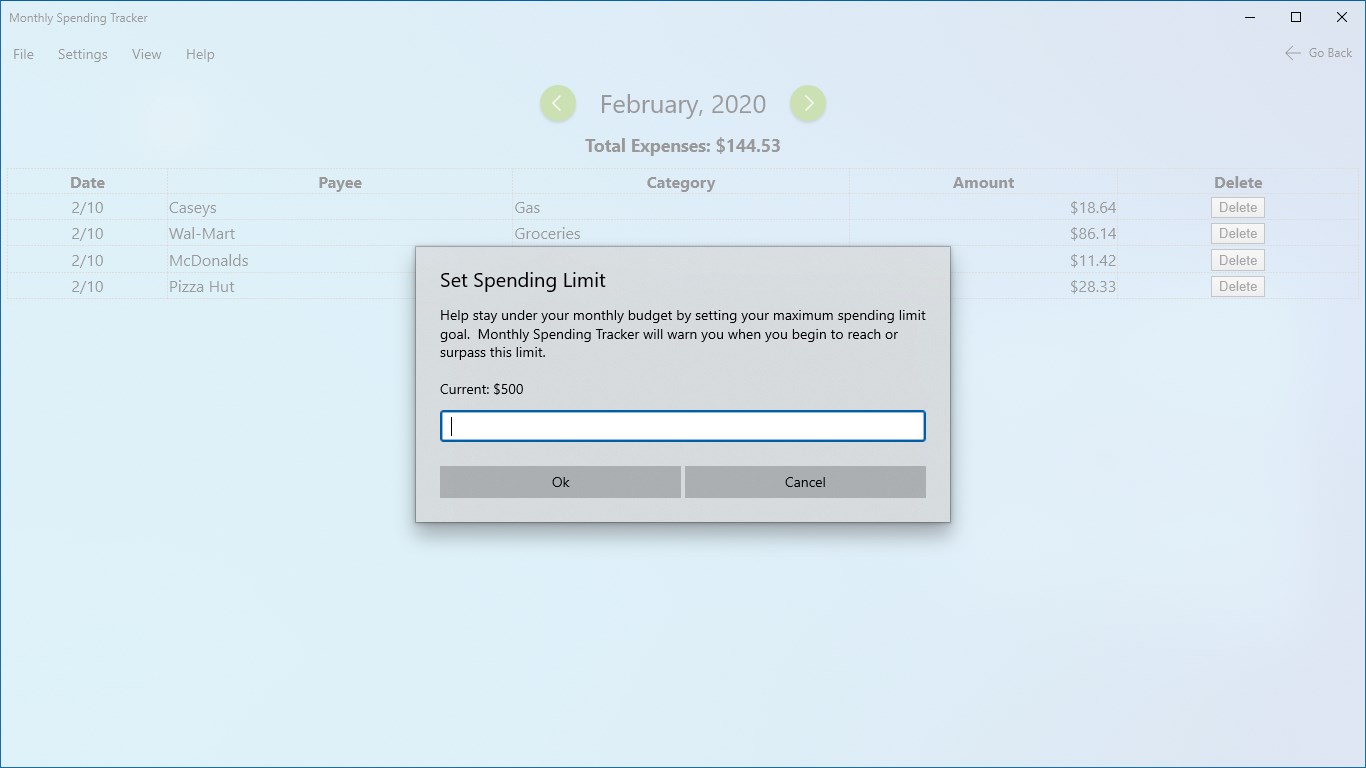1366x768 pixels.
Task: Cancel the Set Spending Limit dialog
Action: (805, 482)
